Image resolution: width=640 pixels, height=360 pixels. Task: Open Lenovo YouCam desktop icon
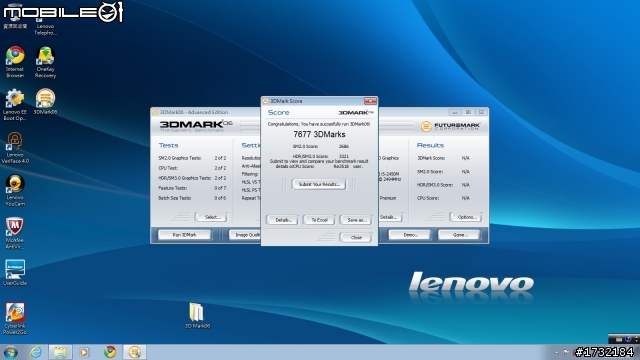(15, 190)
